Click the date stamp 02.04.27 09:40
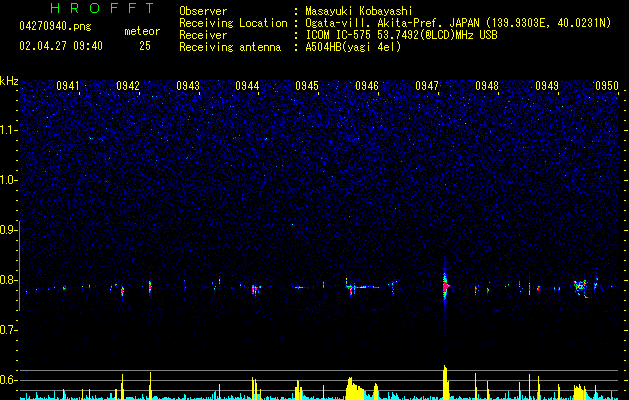The width and height of the screenshot is (629, 400). click(x=61, y=46)
